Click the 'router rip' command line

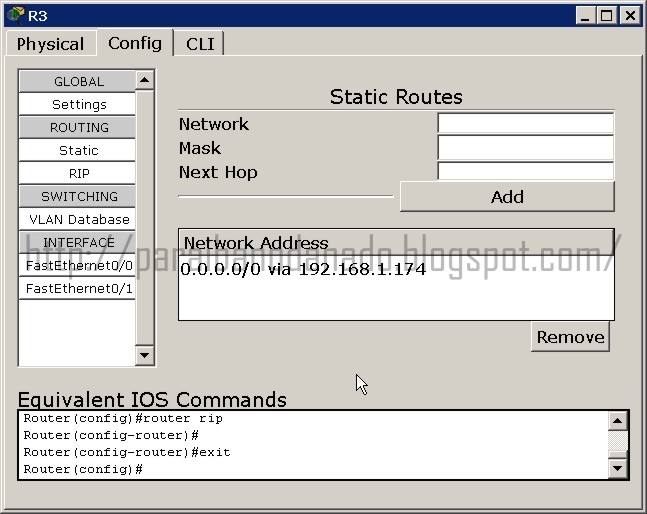tap(123, 418)
